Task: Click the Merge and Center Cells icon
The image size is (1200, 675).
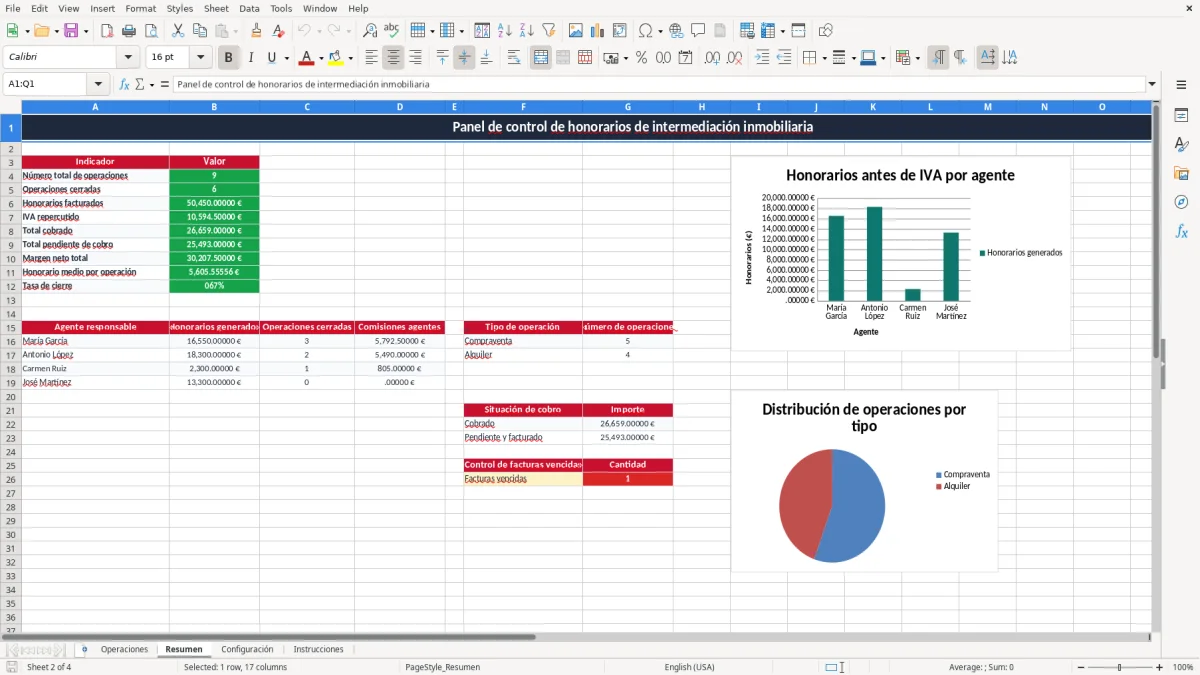Action: tap(541, 58)
